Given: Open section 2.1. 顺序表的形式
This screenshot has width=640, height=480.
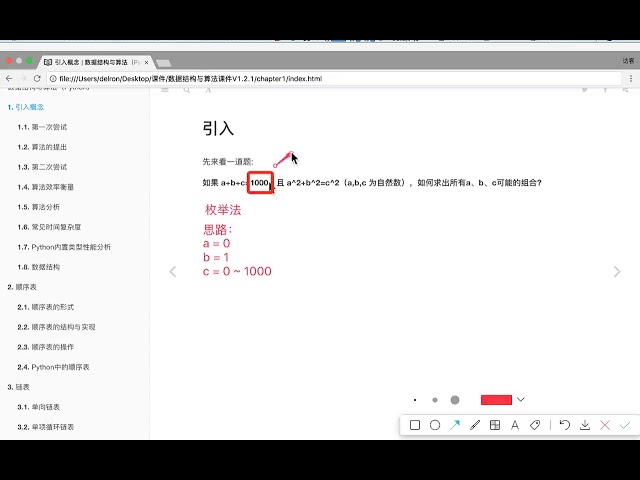Looking at the screenshot, I should tap(46, 307).
